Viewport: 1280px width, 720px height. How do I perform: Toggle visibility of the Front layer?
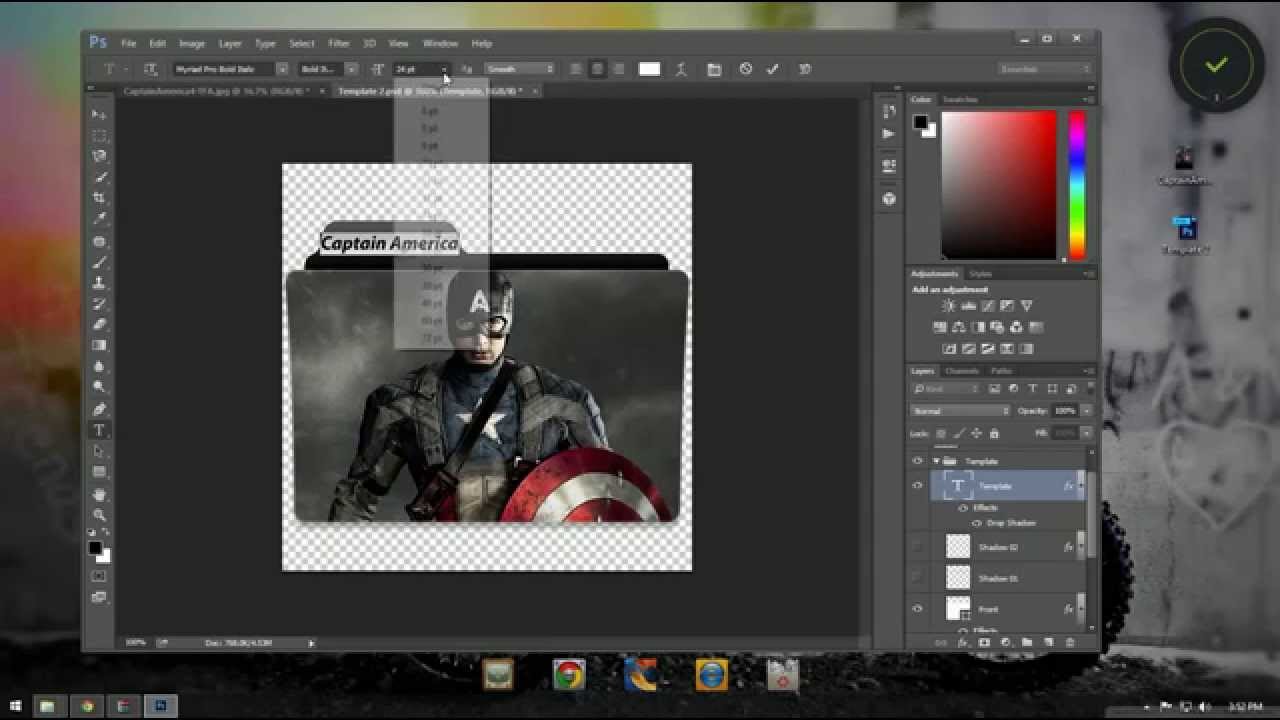pyautogui.click(x=916, y=609)
